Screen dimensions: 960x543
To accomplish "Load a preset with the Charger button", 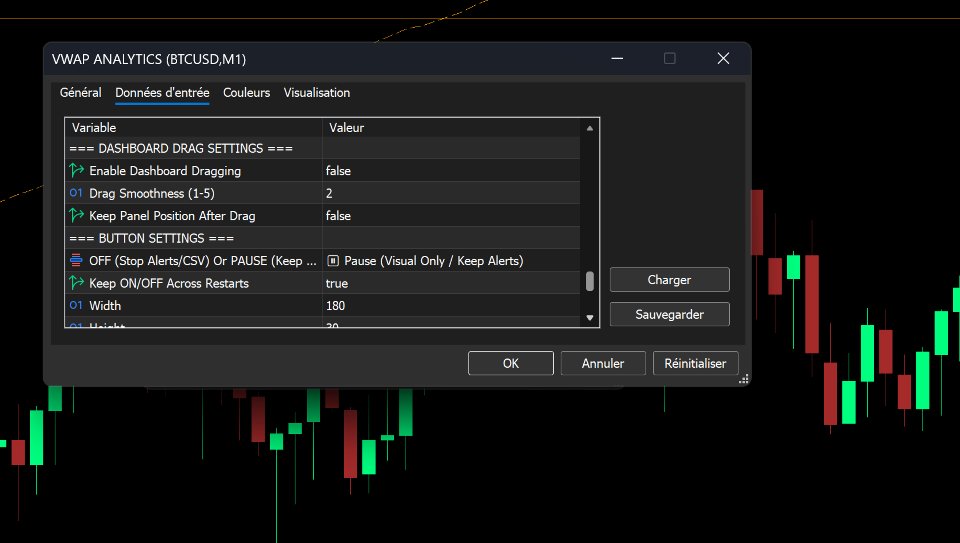I will click(x=669, y=280).
